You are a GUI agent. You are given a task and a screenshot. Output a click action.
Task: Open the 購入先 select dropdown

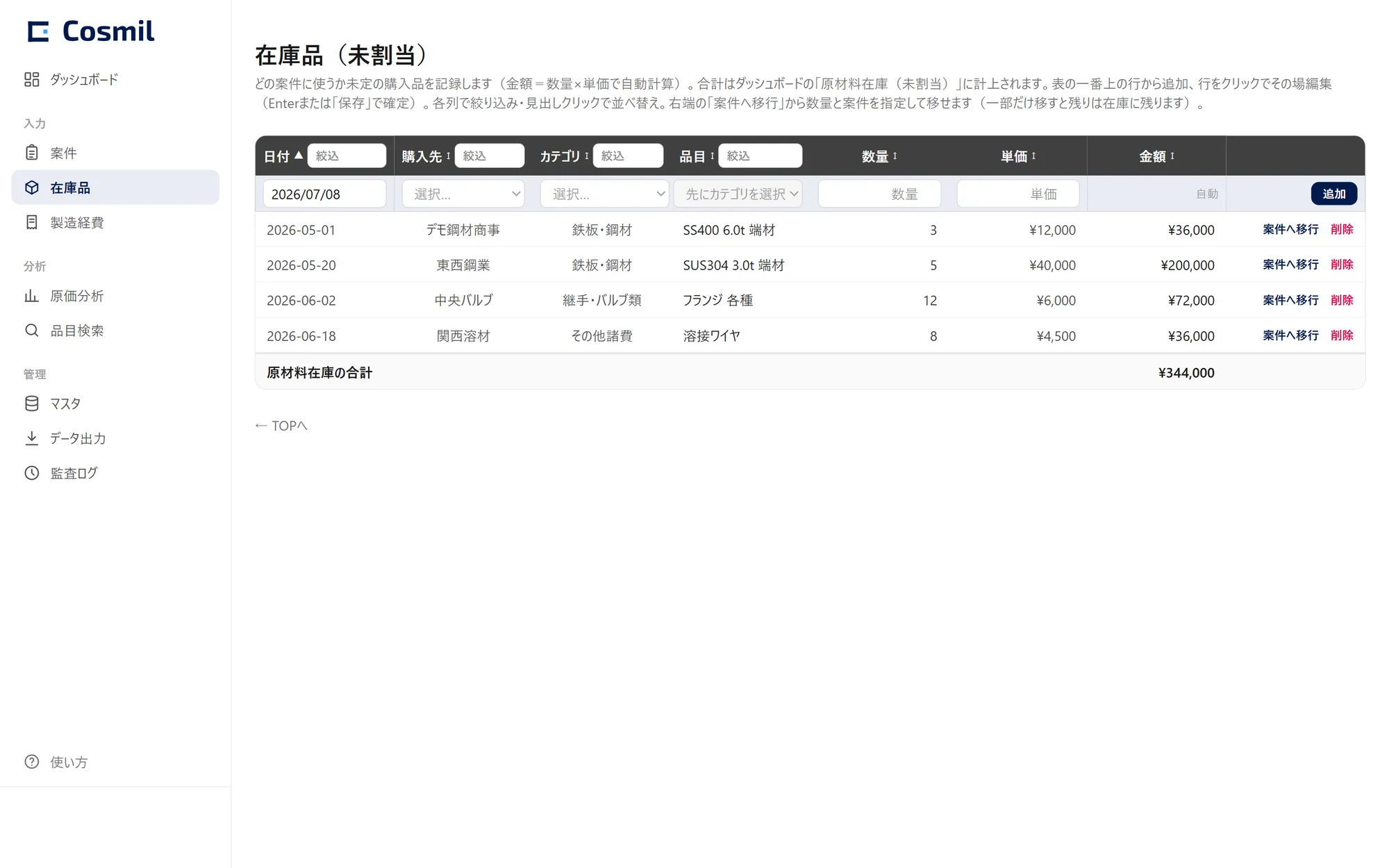463,194
